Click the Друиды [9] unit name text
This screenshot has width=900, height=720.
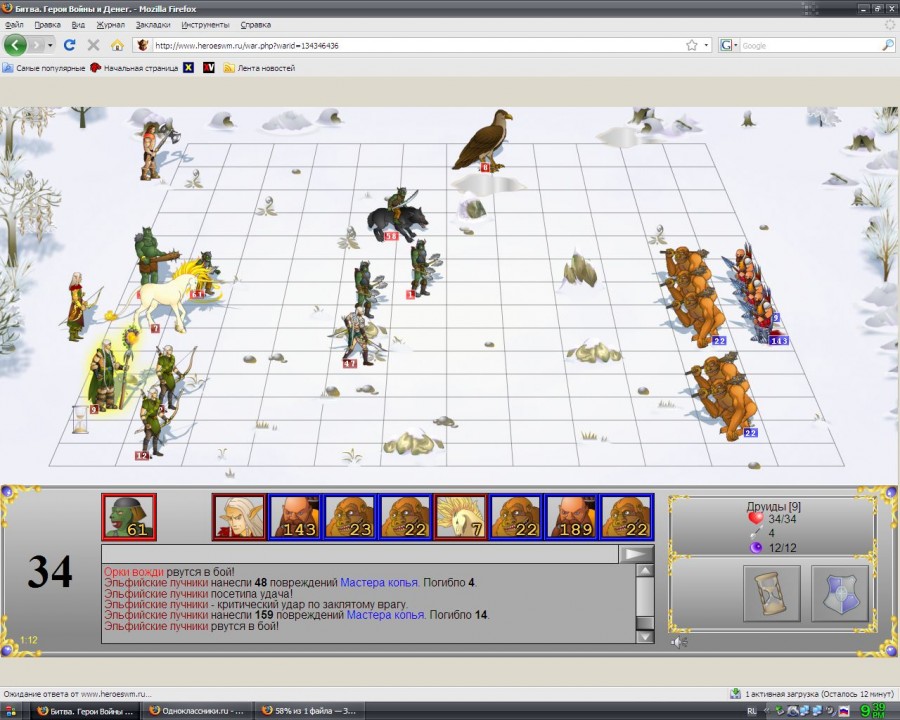pyautogui.click(x=773, y=506)
